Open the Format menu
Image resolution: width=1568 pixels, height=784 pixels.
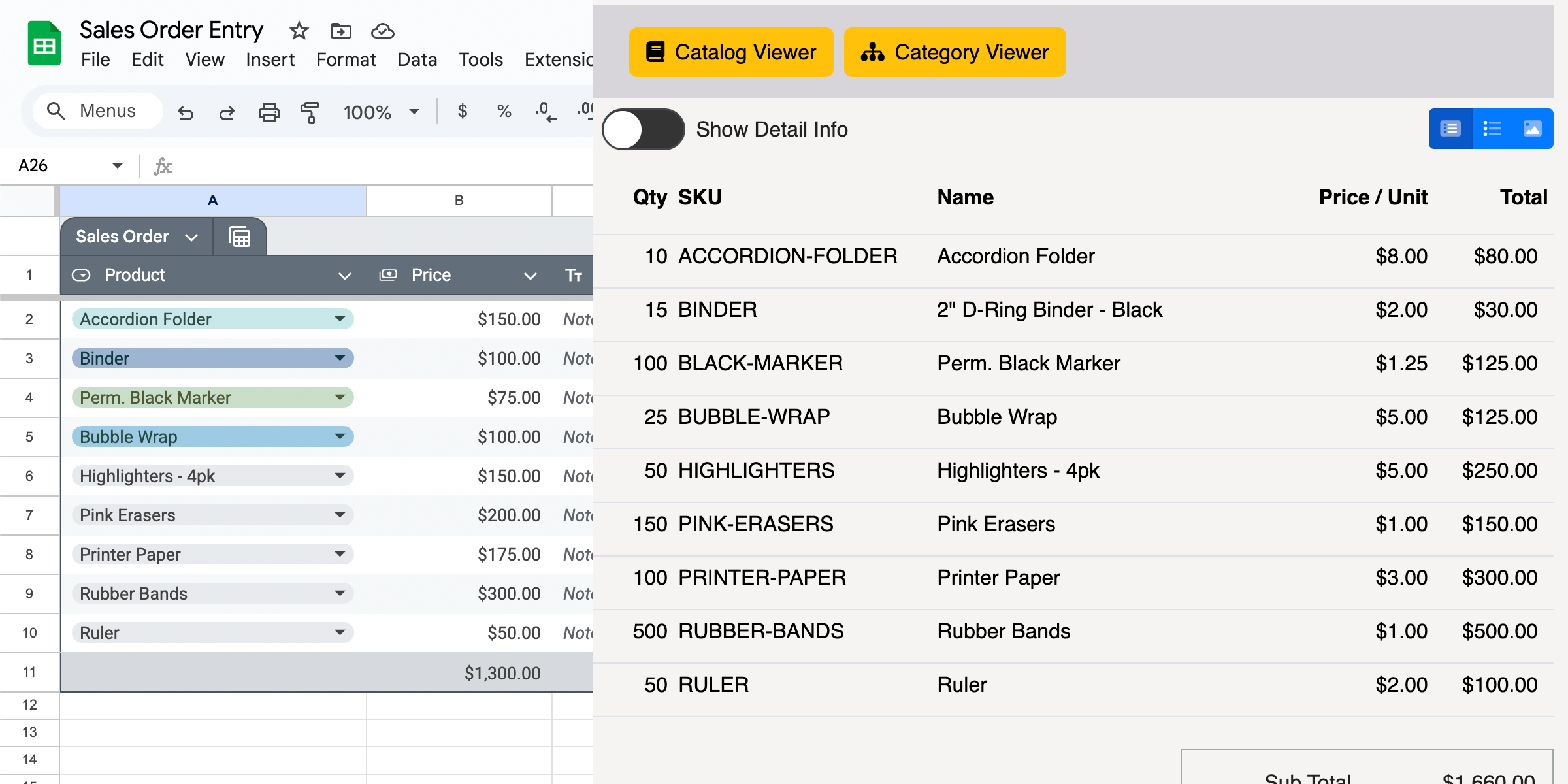tap(346, 59)
